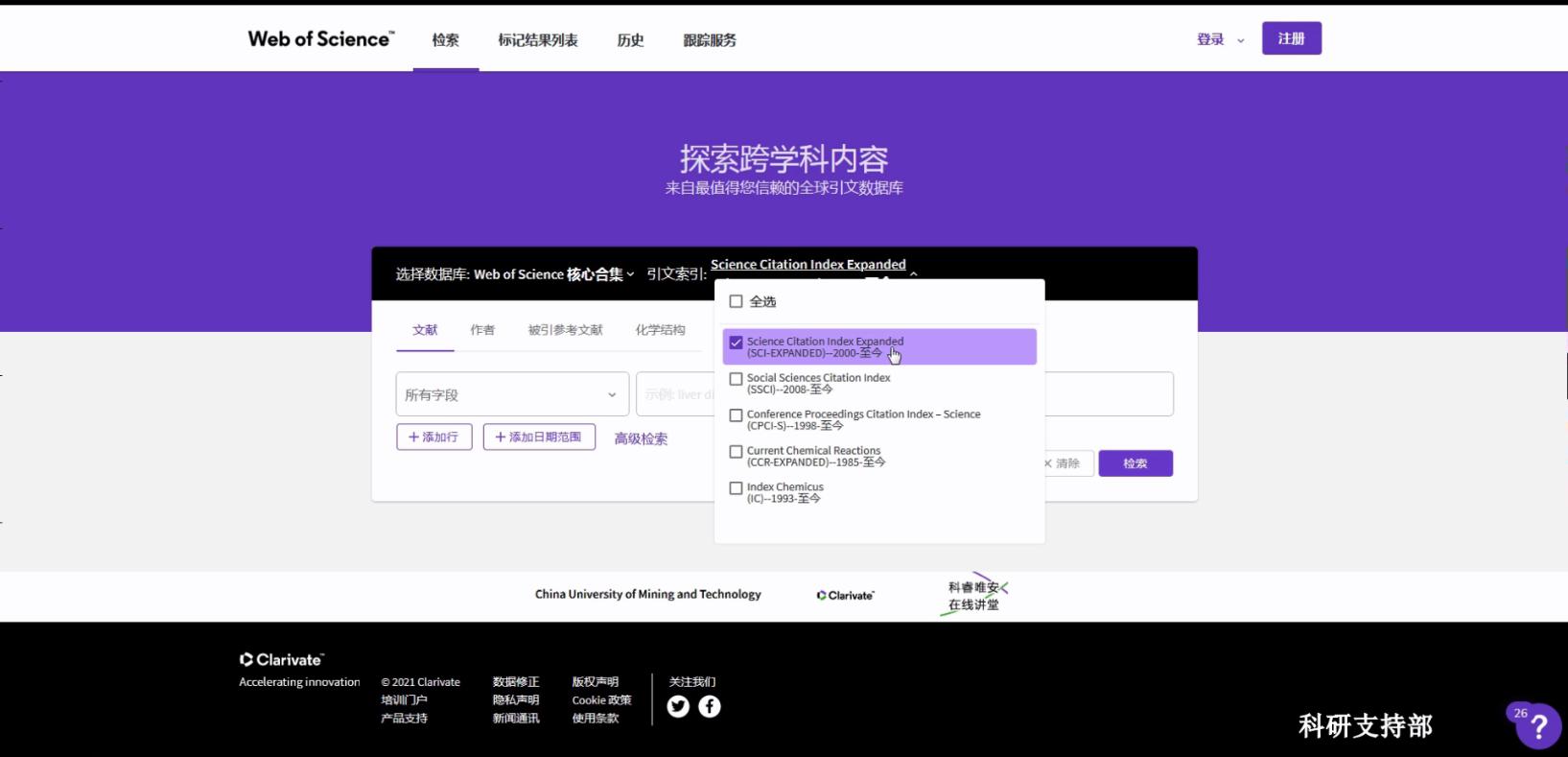Check the Index Chemicus option
Screen dimensions: 1568x757
click(x=737, y=488)
